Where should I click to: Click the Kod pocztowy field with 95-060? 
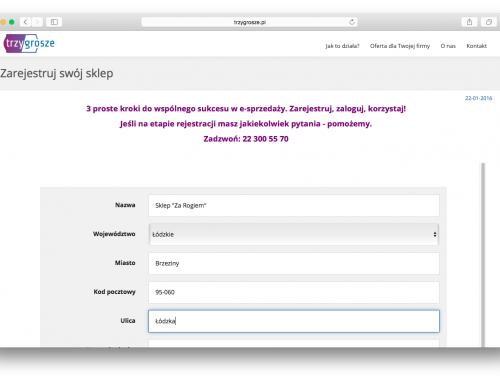294,292
